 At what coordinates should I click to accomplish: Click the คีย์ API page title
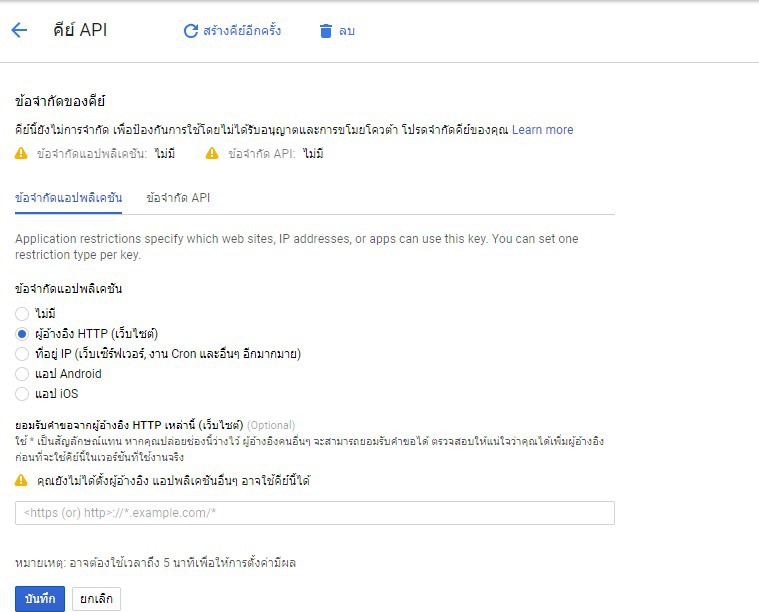(x=80, y=30)
